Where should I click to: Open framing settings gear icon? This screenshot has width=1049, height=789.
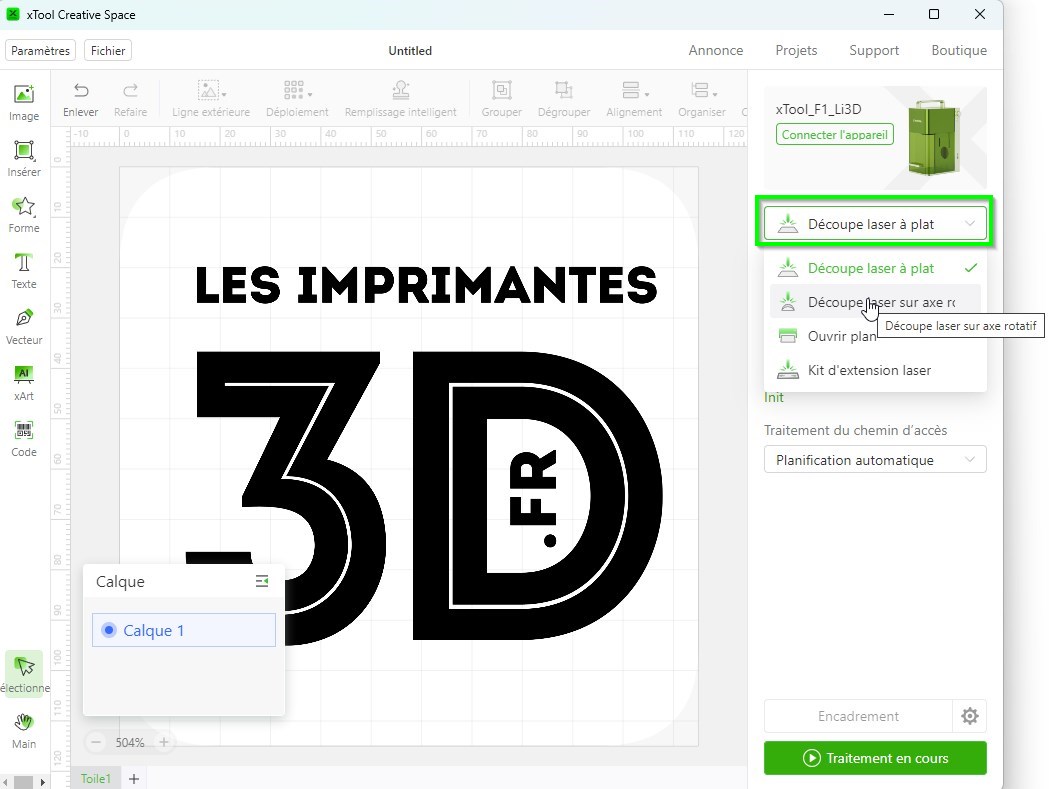tap(969, 716)
